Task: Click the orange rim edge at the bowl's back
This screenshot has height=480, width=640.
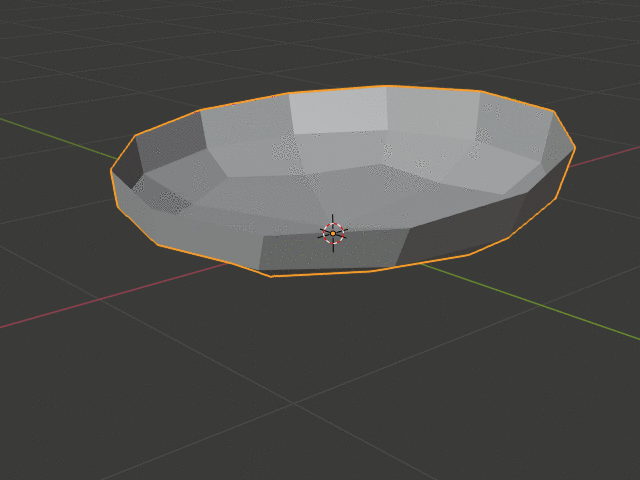Action: pyautogui.click(x=385, y=87)
